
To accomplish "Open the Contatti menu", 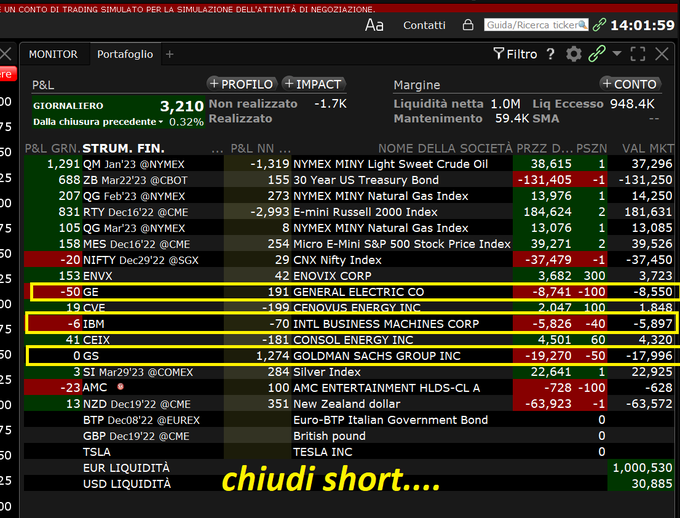I will click(424, 25).
